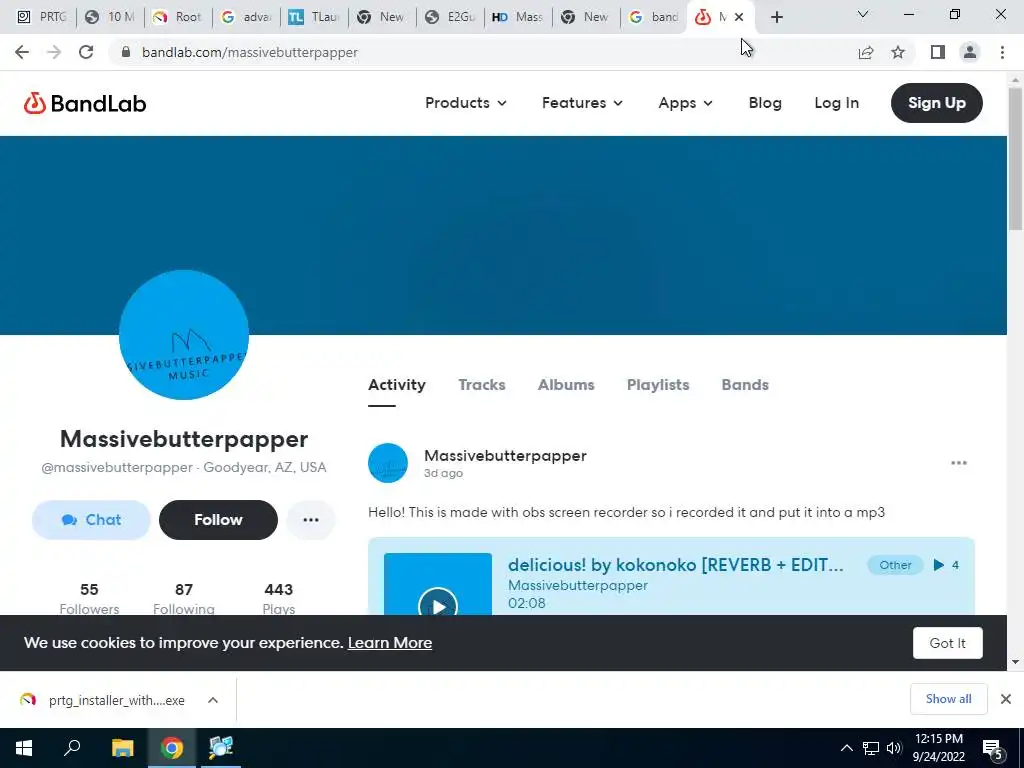Screen dimensions: 1024x768
Task: Click the taskbar clock showing 12:15 PM
Action: pyautogui.click(x=938, y=748)
